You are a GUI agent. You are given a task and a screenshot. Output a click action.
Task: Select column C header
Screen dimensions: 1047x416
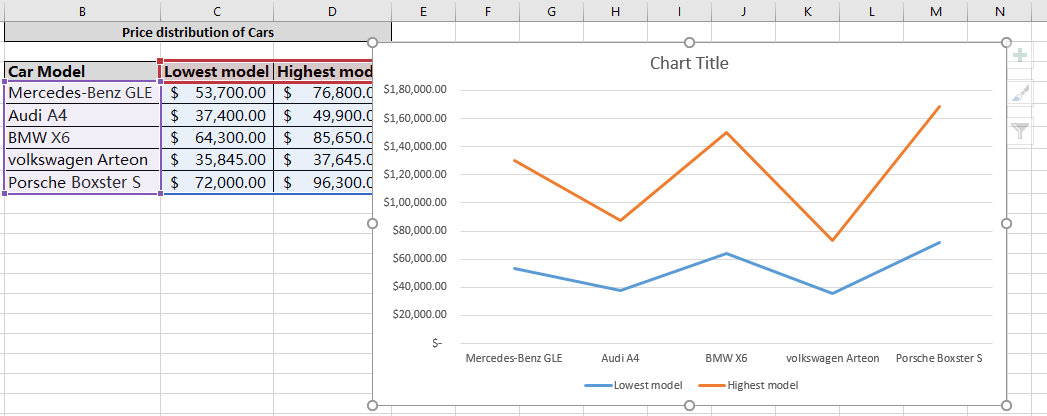[217, 11]
